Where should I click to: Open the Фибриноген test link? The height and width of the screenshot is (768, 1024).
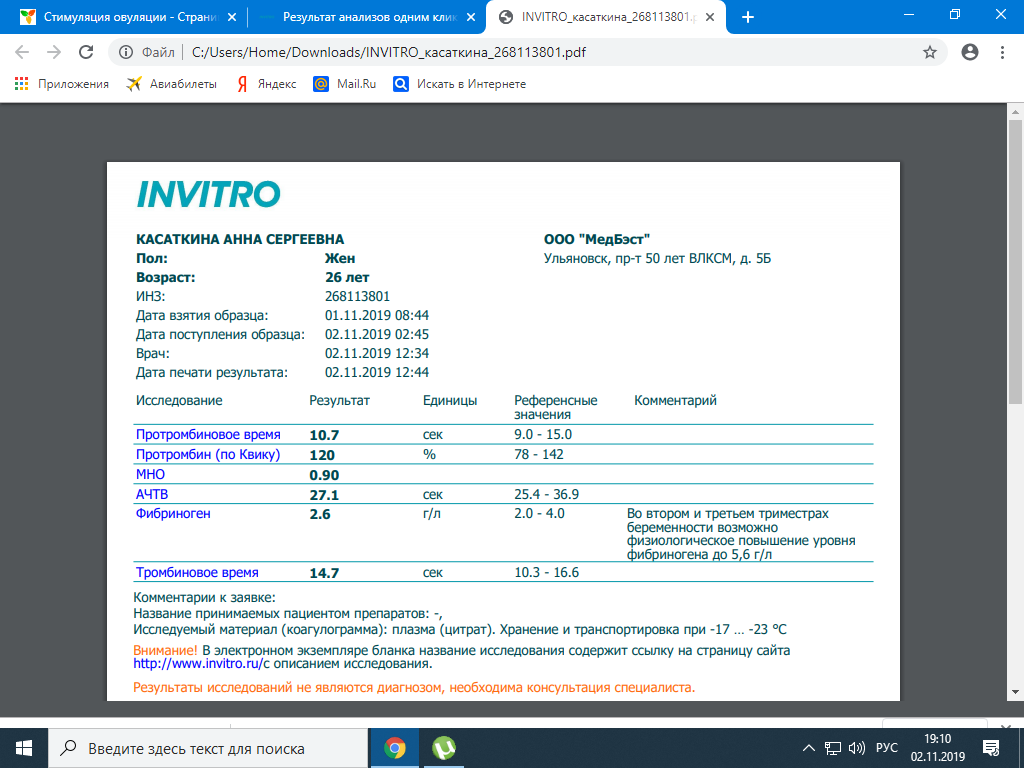(173, 514)
